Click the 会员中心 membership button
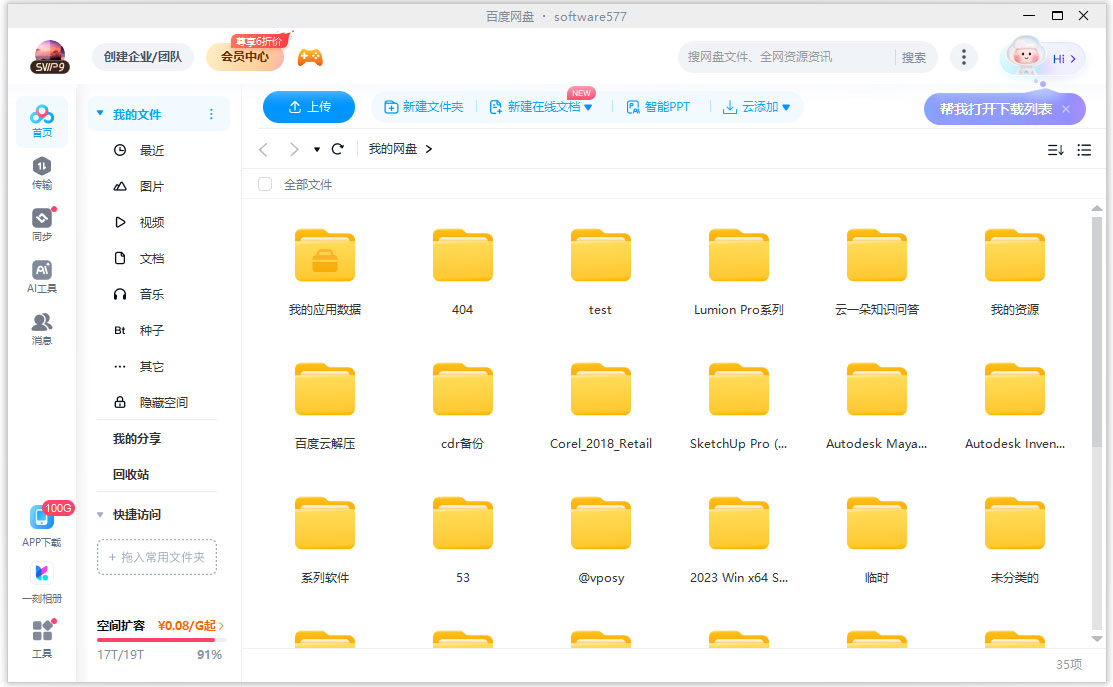The width and height of the screenshot is (1113, 687). 245,57
